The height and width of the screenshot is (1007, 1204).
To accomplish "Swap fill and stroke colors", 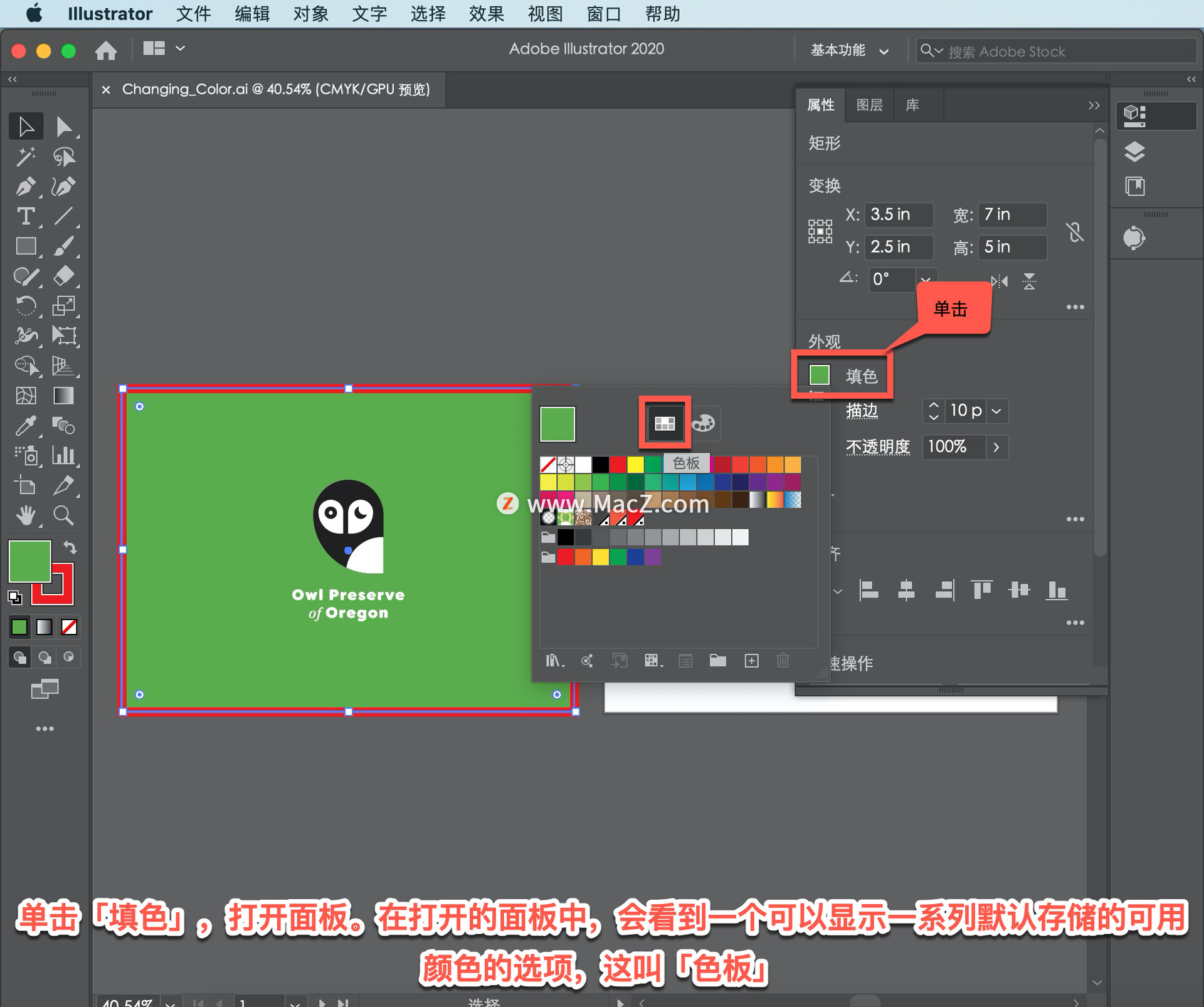I will pyautogui.click(x=70, y=547).
